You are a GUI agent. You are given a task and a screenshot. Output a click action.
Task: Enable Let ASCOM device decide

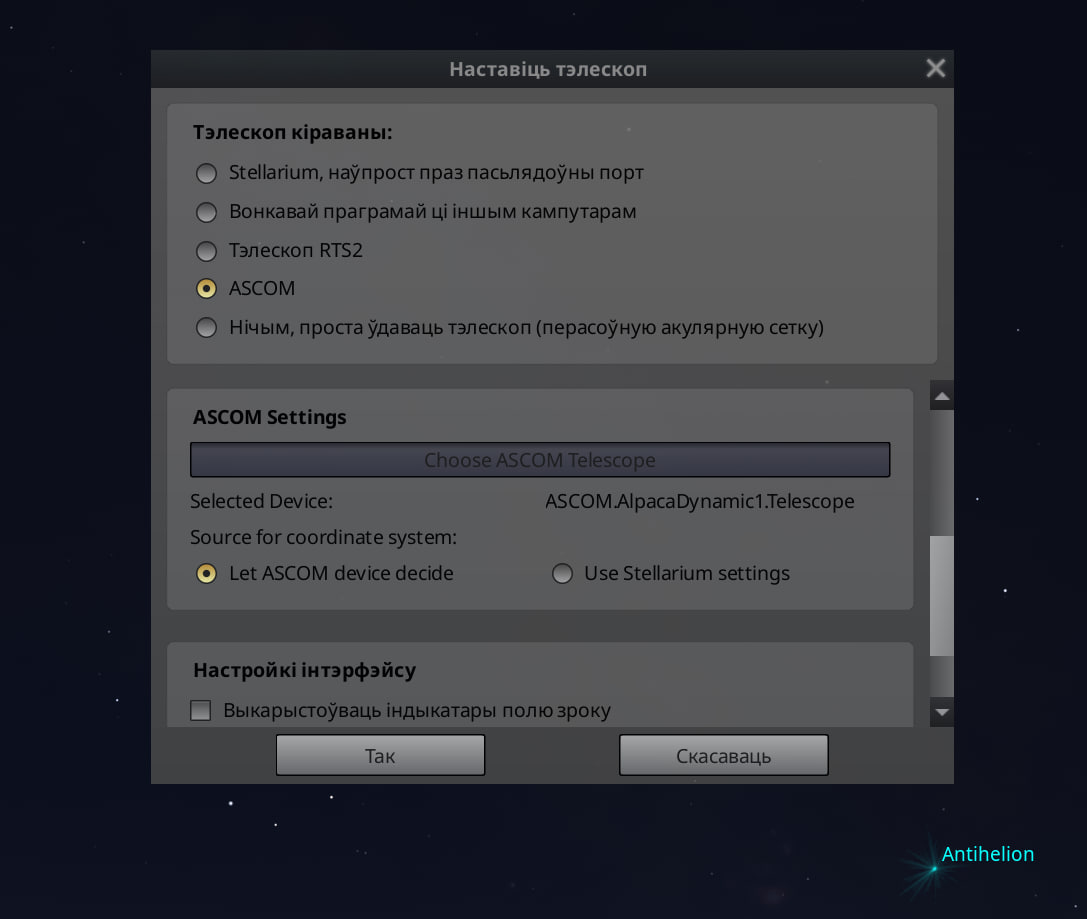coord(206,574)
